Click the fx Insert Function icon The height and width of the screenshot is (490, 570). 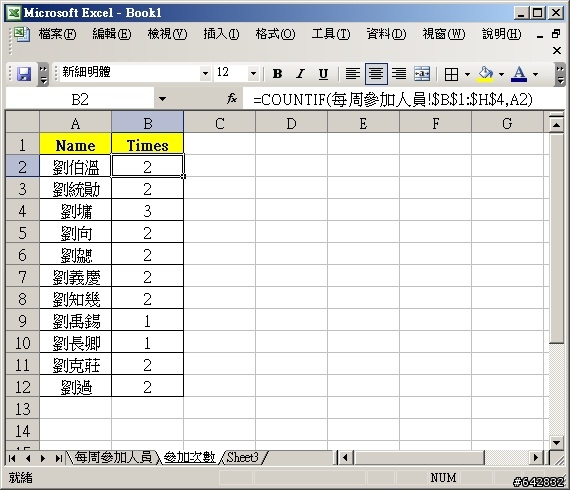tap(232, 99)
